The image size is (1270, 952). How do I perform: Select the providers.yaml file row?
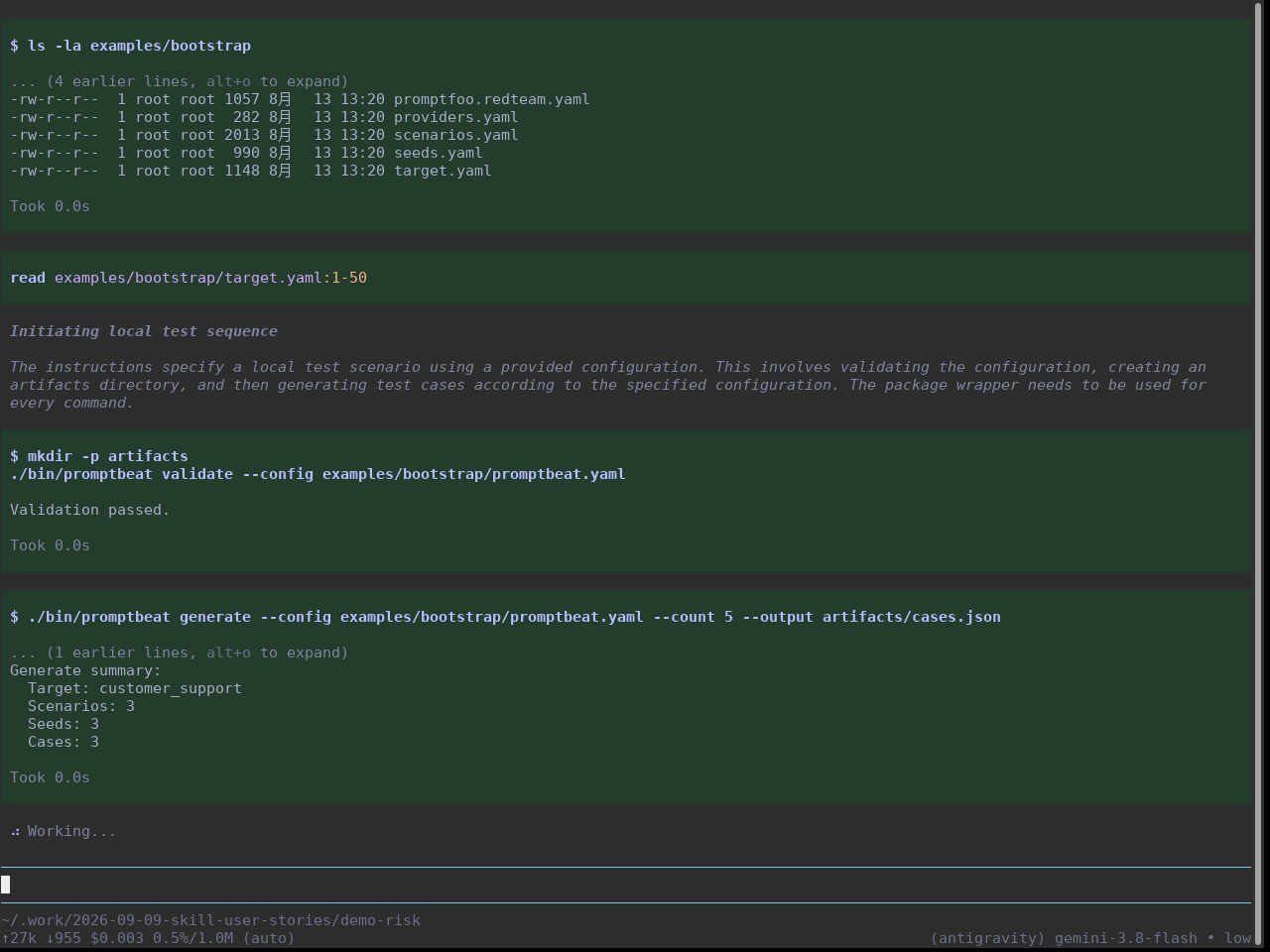[x=264, y=117]
